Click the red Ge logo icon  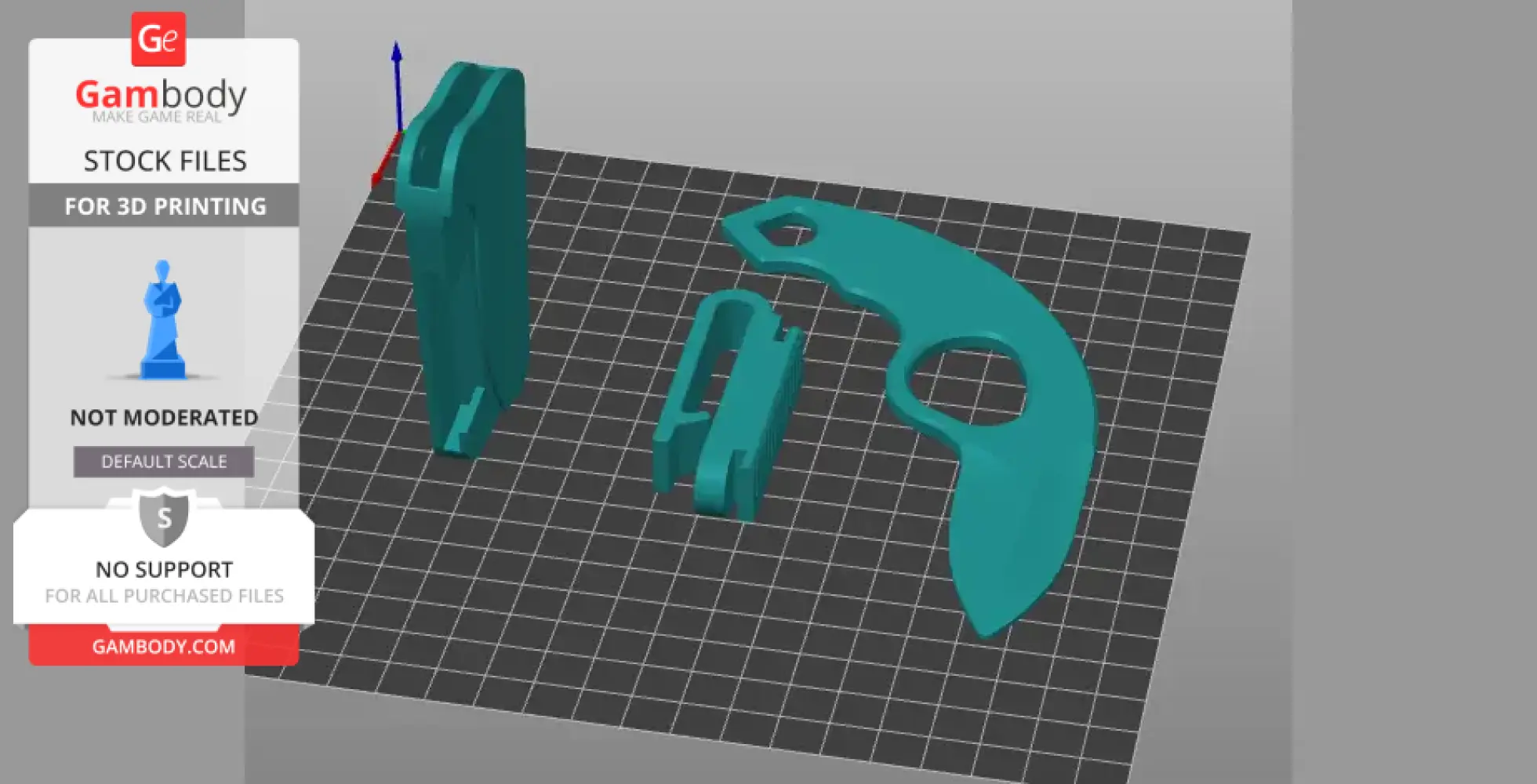point(158,39)
